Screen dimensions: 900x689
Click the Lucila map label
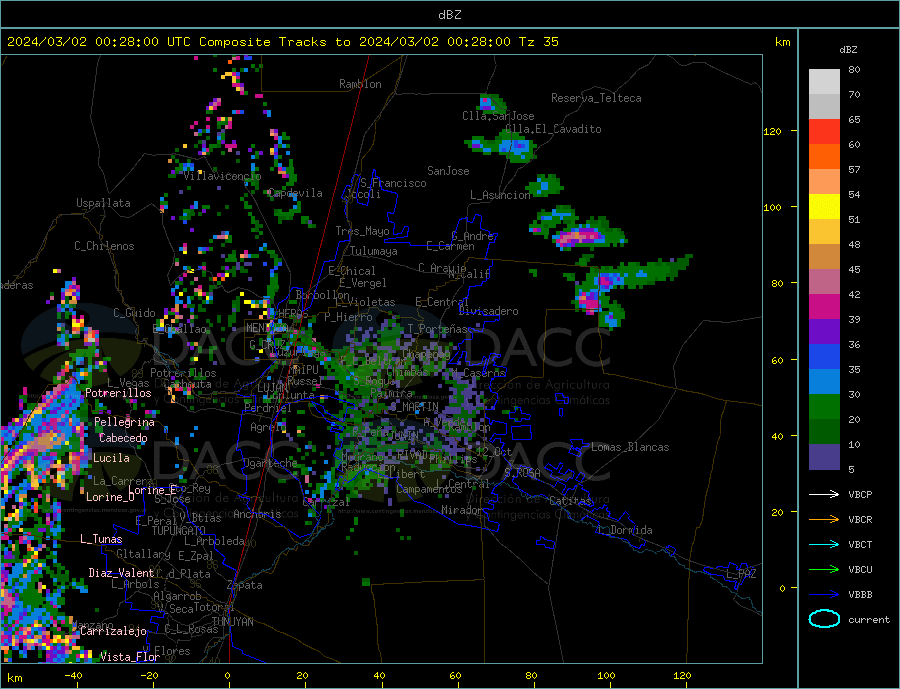point(111,458)
